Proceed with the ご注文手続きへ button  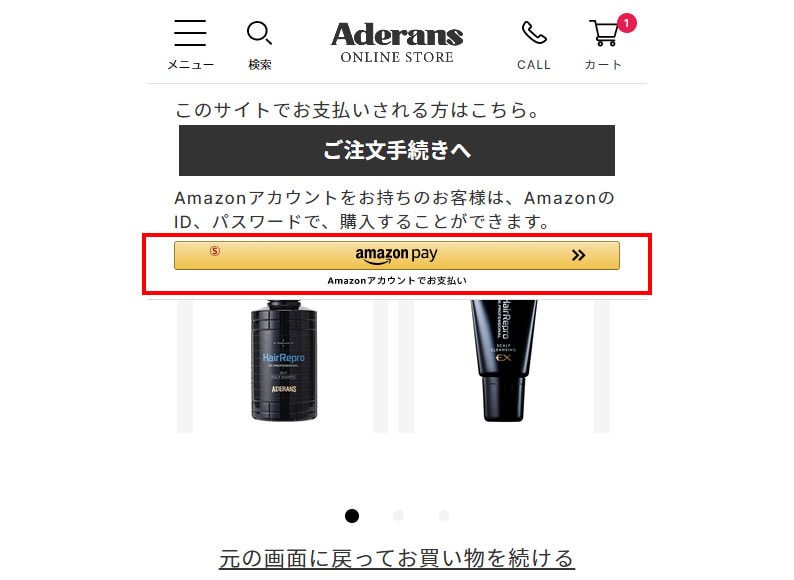[397, 150]
